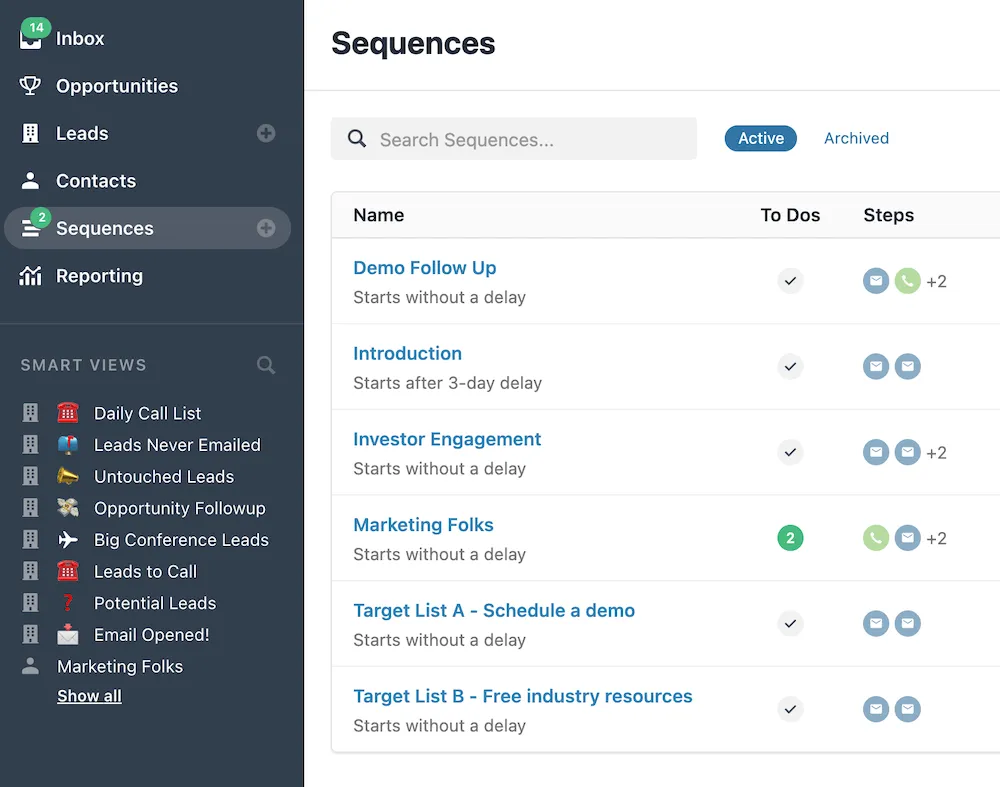The image size is (1000, 787).
Task: Select the Active sequences tab
Action: pos(760,139)
